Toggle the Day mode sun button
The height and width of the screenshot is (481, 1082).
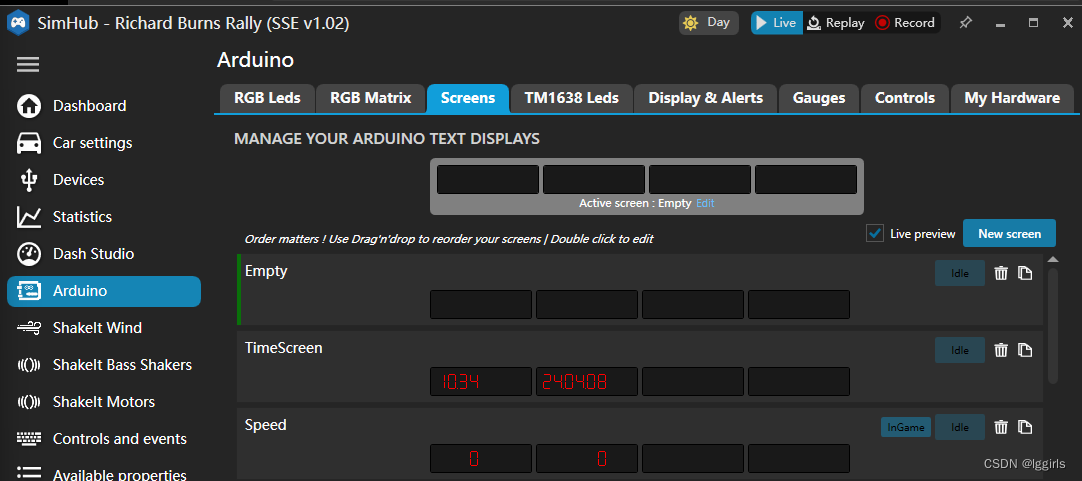(709, 23)
